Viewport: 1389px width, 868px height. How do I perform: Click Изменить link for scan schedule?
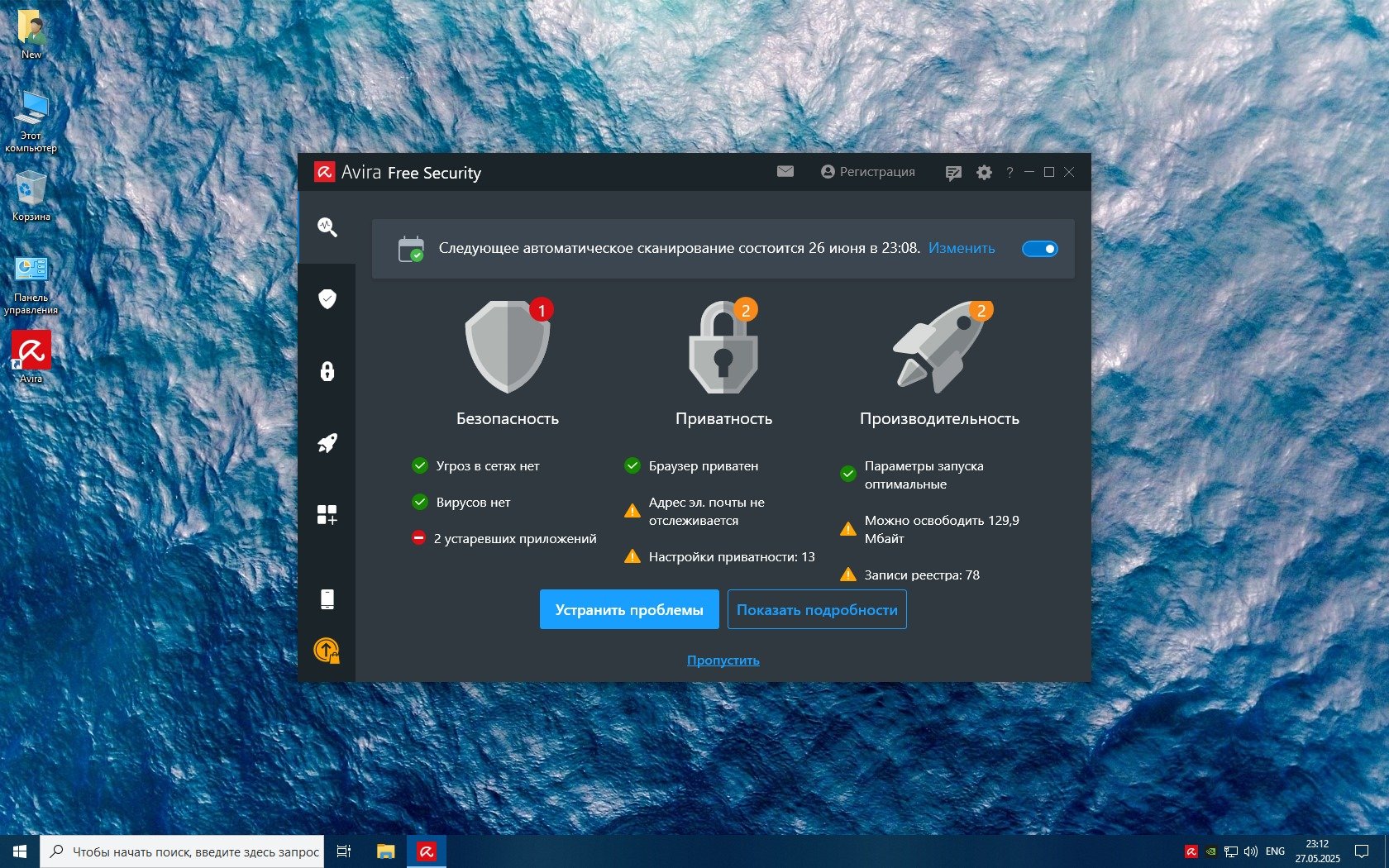(x=962, y=248)
